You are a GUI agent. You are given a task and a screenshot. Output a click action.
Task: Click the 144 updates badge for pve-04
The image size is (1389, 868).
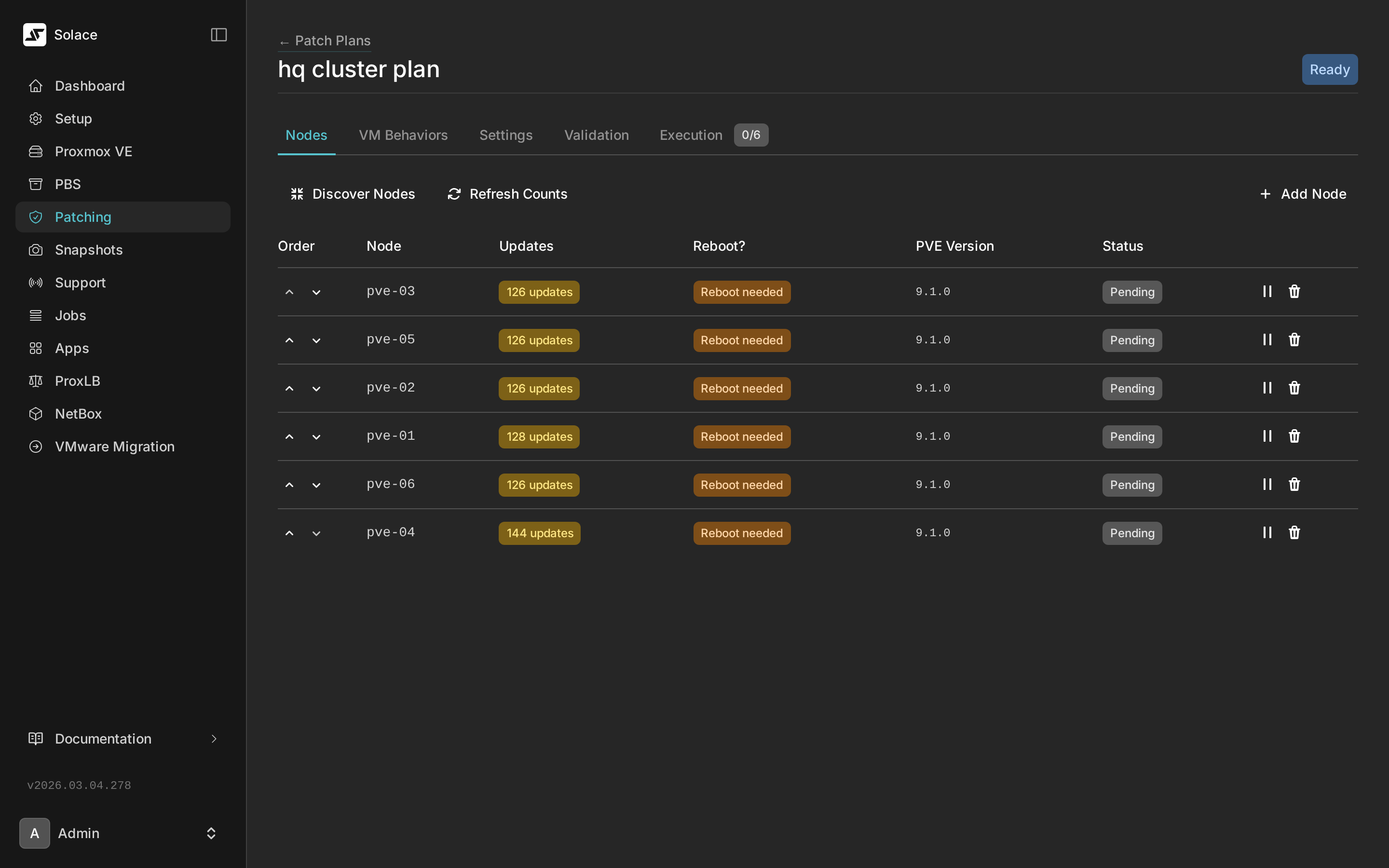[x=539, y=533]
